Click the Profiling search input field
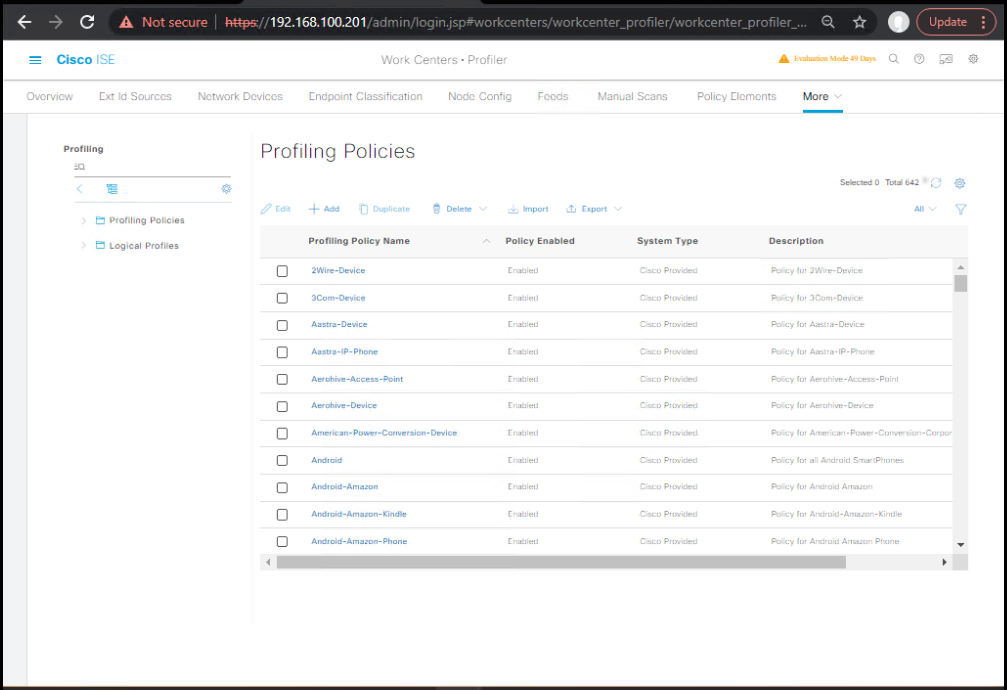This screenshot has width=1007, height=690. [152, 167]
